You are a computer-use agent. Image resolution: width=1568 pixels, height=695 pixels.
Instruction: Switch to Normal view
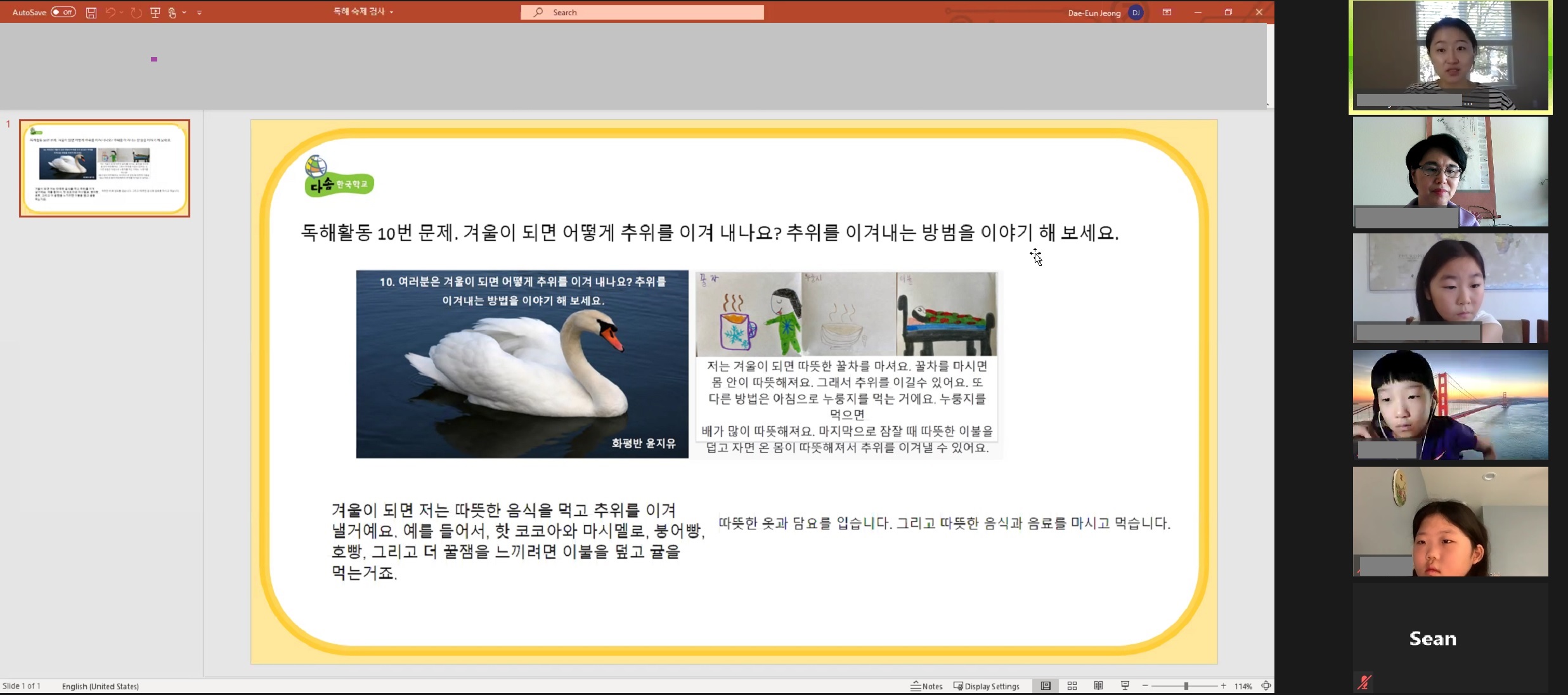[1046, 685]
